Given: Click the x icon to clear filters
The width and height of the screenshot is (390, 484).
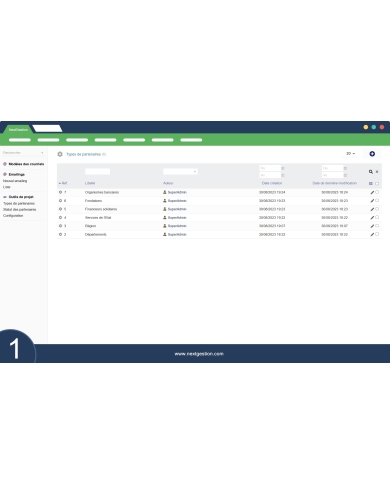Looking at the screenshot, I should 377,172.
